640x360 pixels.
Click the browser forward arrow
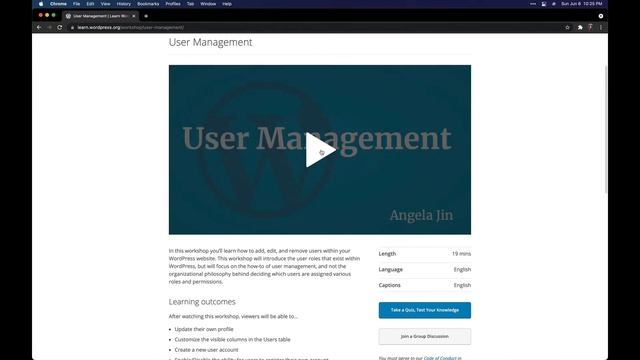point(49,27)
